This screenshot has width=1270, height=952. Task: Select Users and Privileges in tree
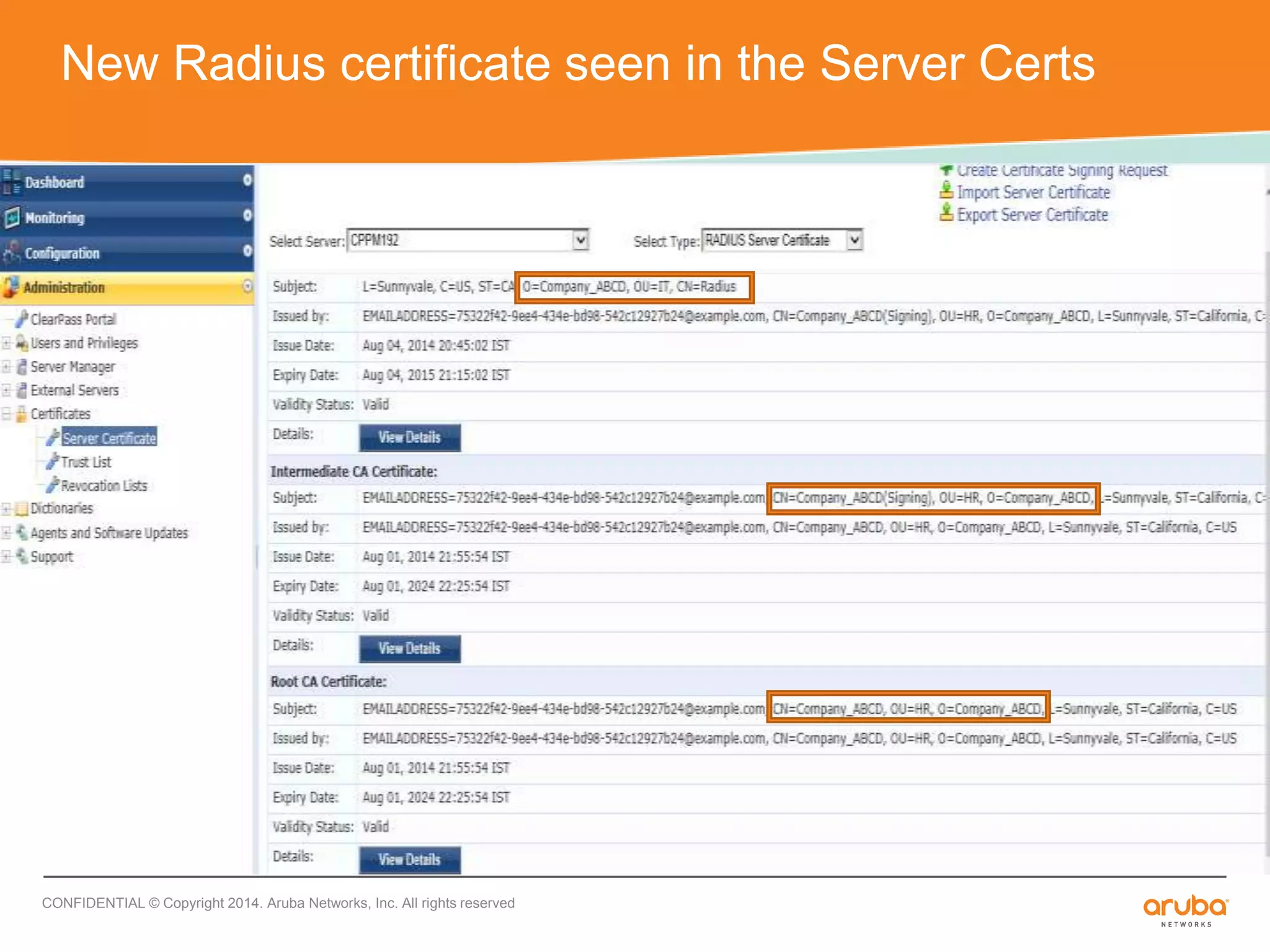(84, 343)
